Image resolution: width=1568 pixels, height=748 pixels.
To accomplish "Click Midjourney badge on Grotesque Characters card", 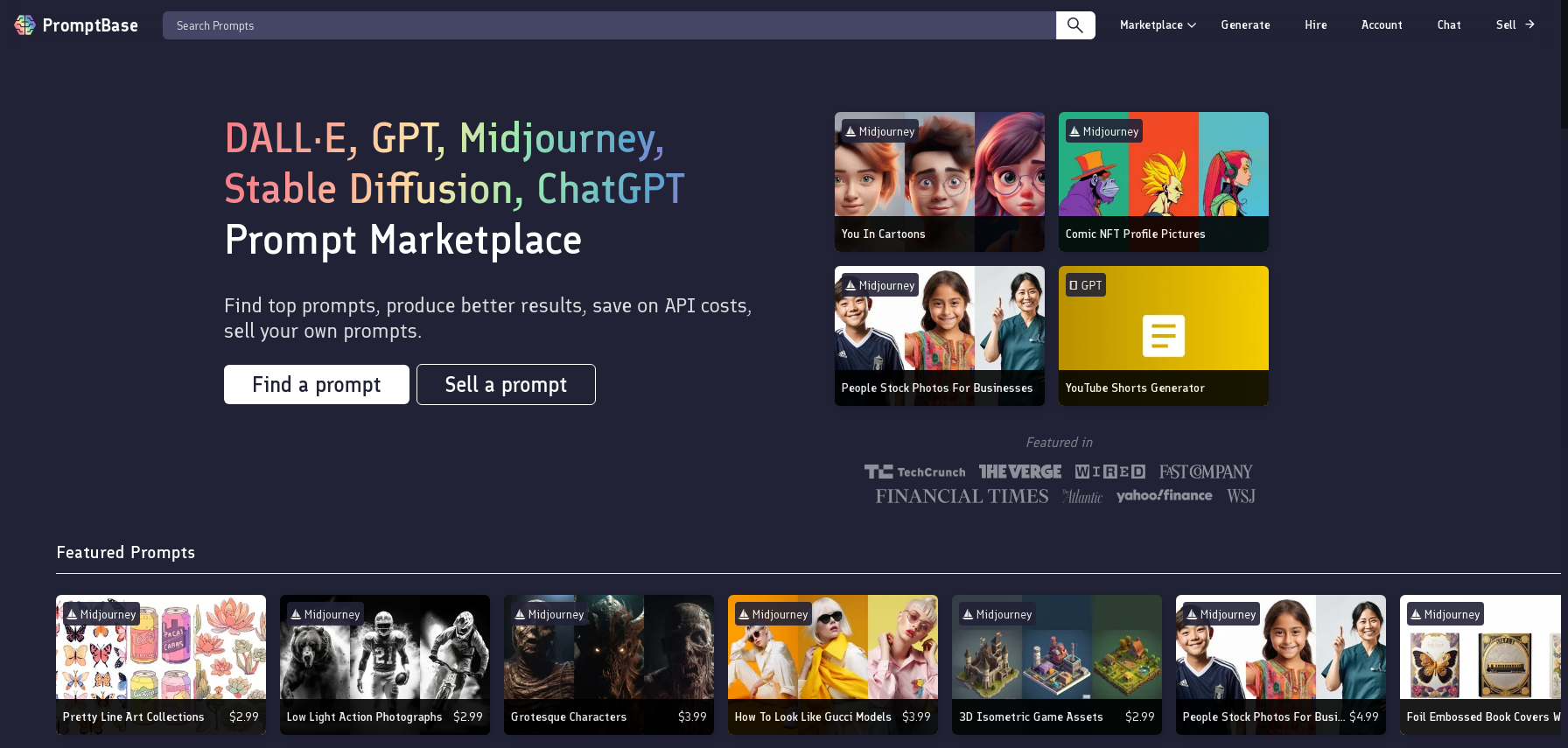I will pos(549,614).
